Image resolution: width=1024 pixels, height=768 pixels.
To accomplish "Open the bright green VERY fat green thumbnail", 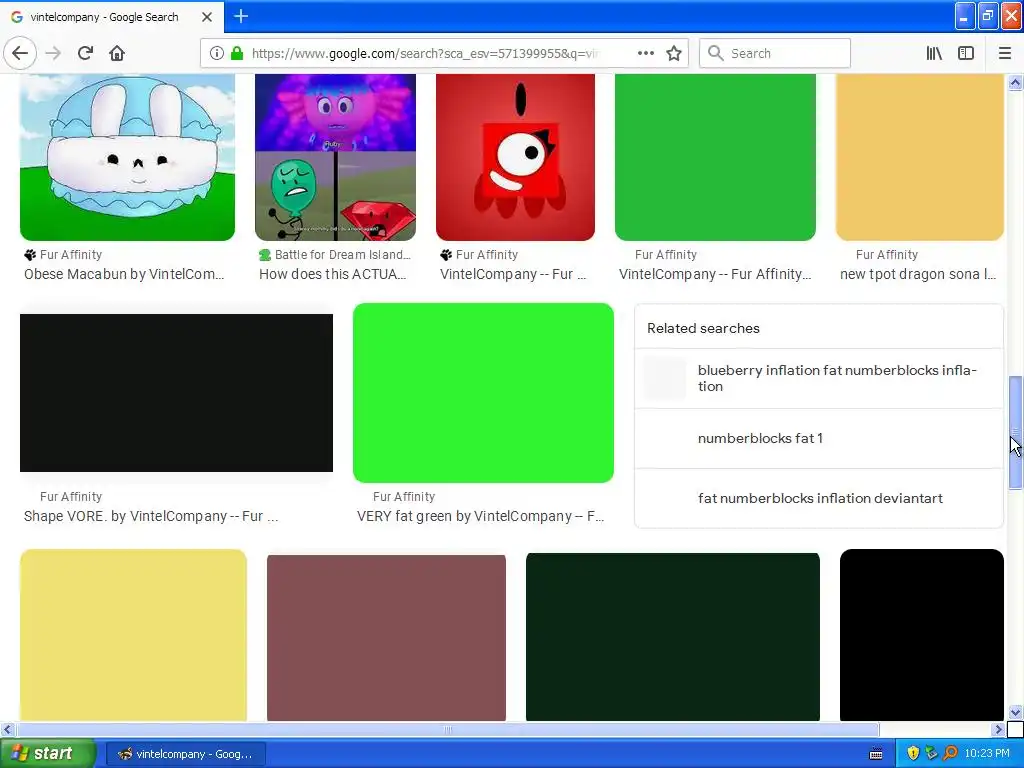I will pos(483,392).
